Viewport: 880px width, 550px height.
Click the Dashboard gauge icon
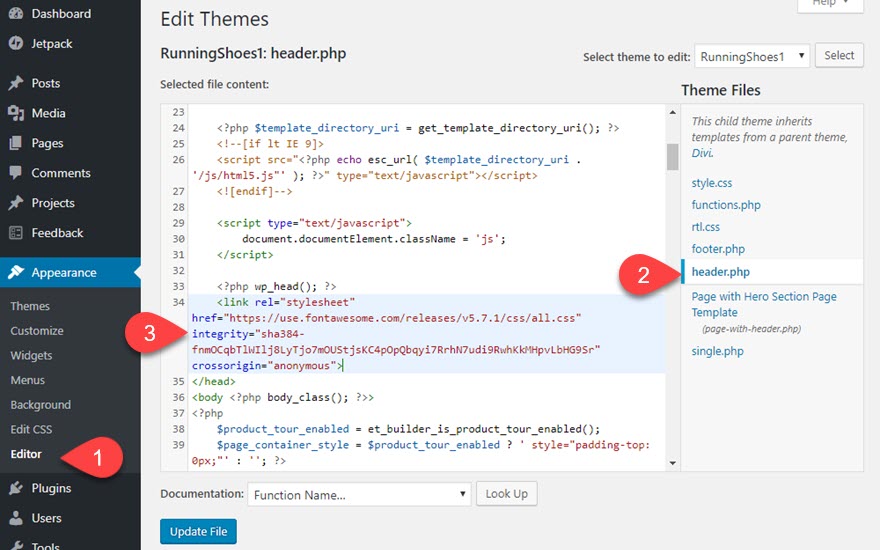click(16, 14)
